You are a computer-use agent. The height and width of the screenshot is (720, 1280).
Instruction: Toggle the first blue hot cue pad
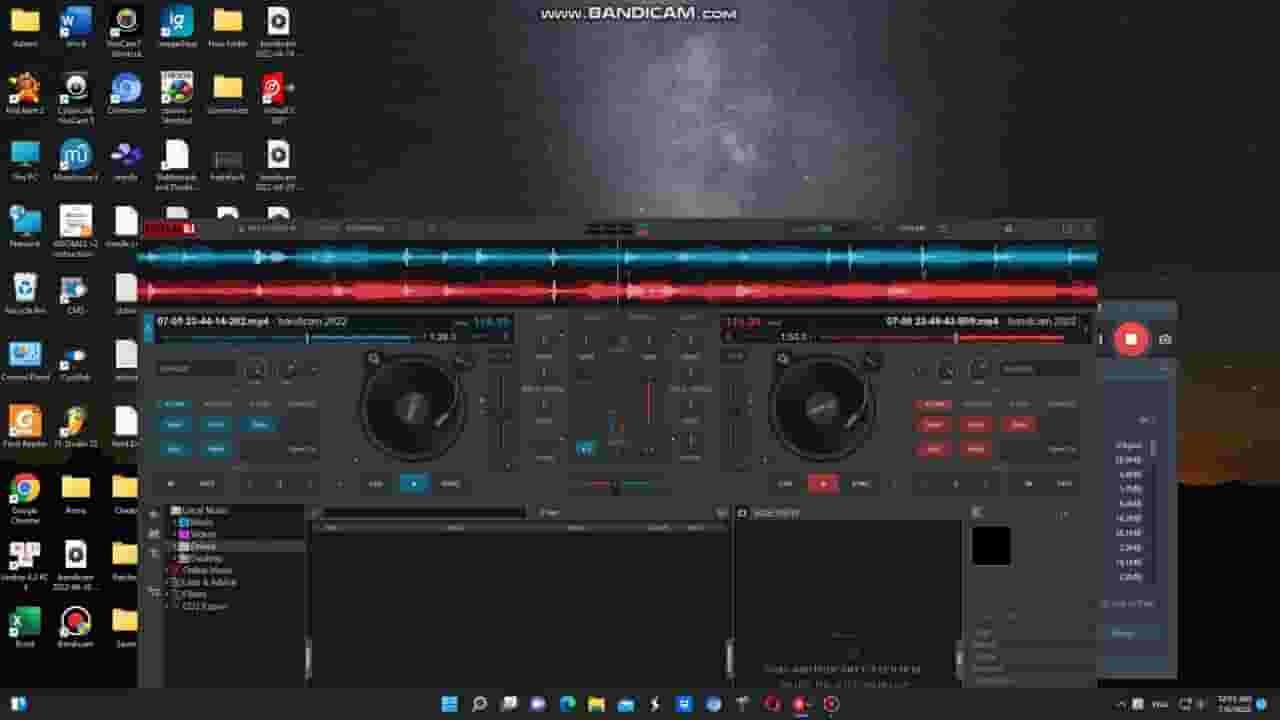click(x=174, y=425)
